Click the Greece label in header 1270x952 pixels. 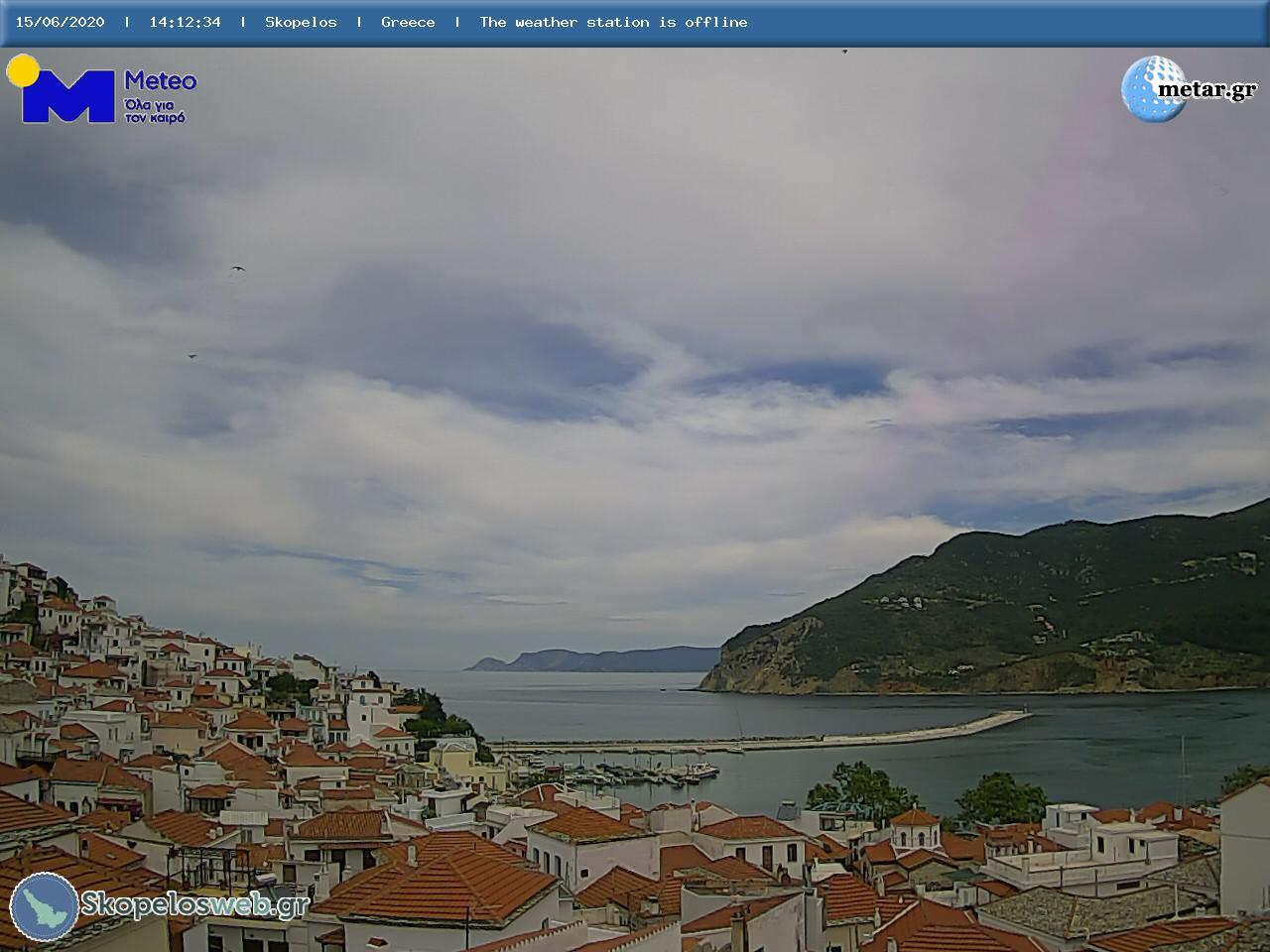point(408,22)
